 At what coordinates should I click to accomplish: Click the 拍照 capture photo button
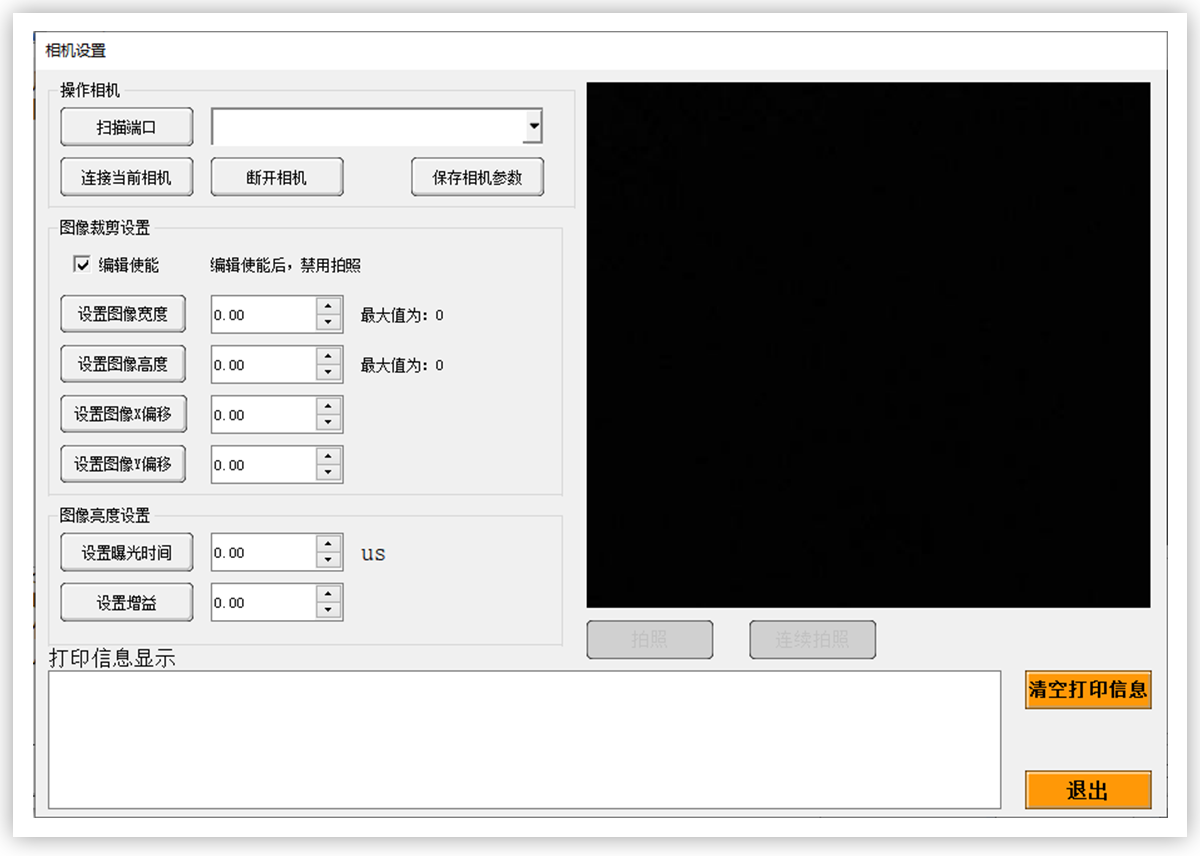650,639
